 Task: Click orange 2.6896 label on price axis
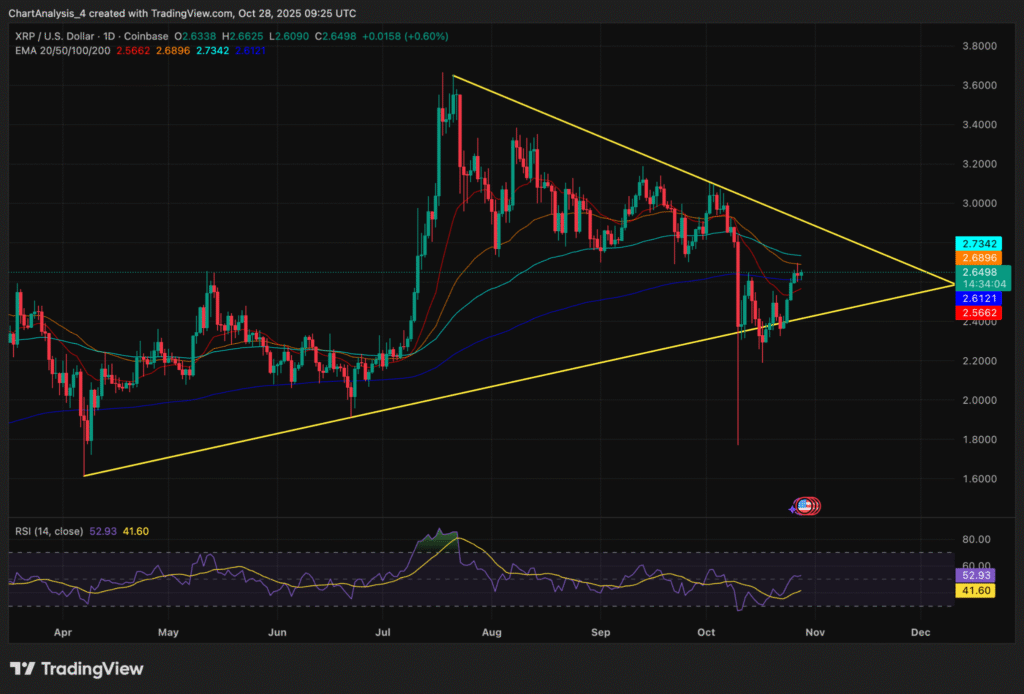pyautogui.click(x=978, y=258)
